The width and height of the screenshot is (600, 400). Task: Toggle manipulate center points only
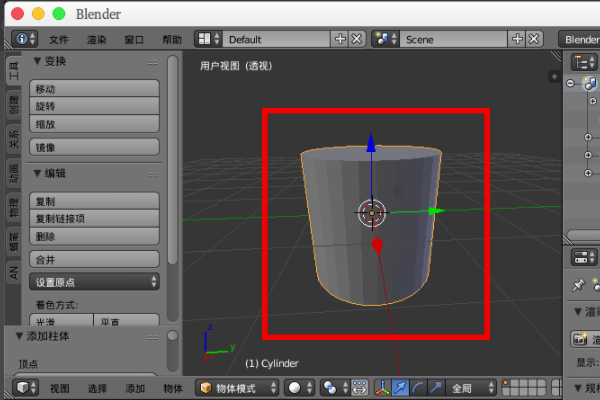pyautogui.click(x=359, y=388)
